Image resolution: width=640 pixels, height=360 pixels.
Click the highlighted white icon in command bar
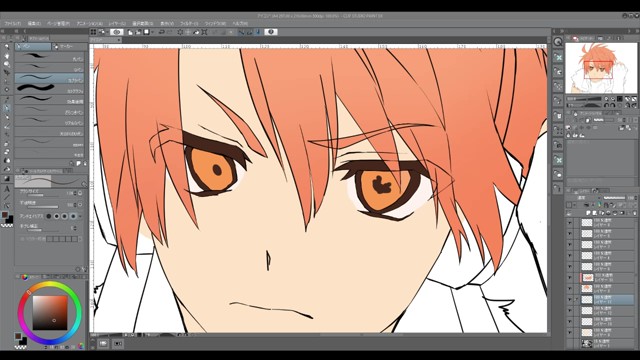[x=117, y=32]
